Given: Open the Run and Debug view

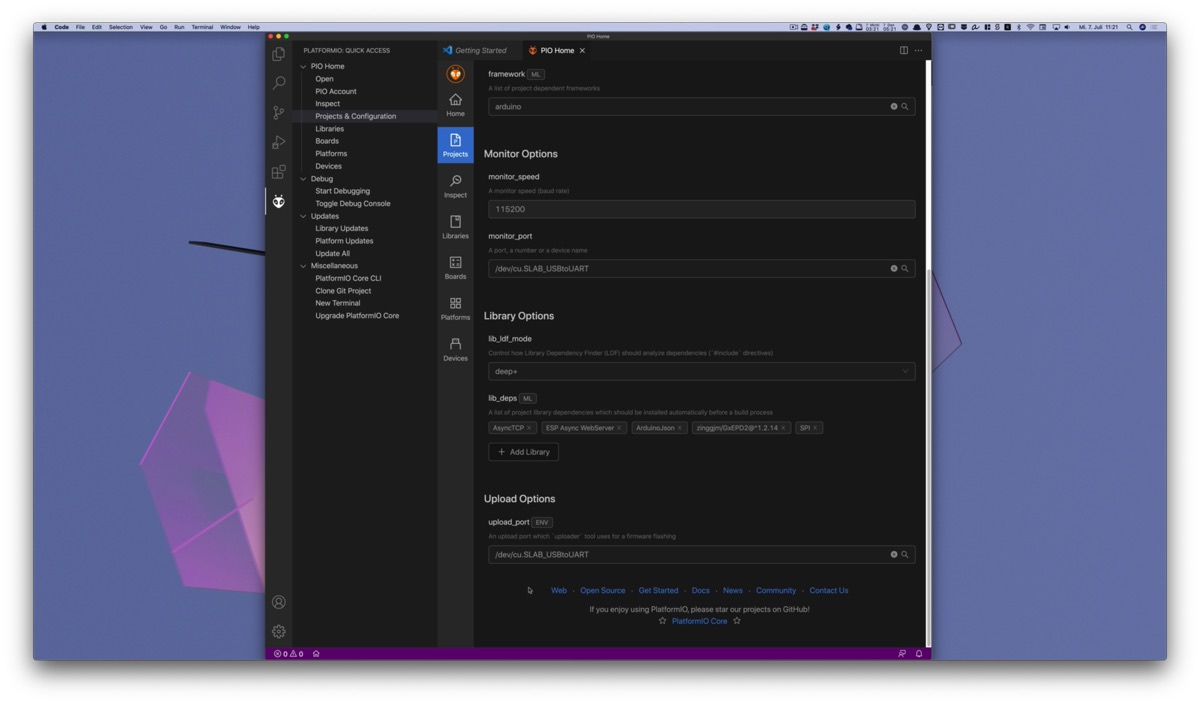Looking at the screenshot, I should [279, 142].
